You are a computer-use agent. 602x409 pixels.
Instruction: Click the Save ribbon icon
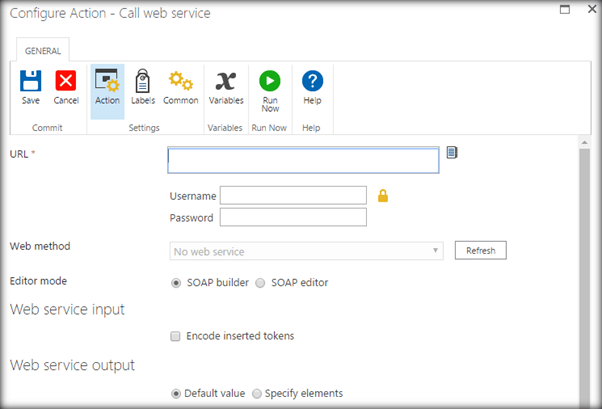30,86
